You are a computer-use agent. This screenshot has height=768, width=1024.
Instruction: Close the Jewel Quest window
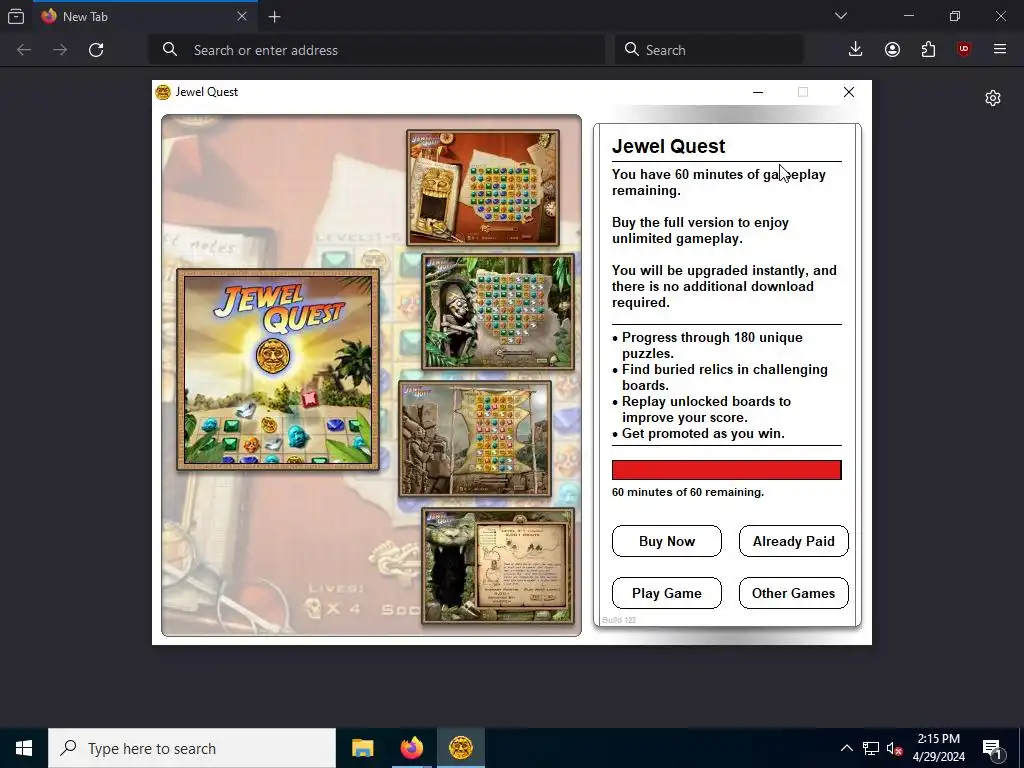848,92
